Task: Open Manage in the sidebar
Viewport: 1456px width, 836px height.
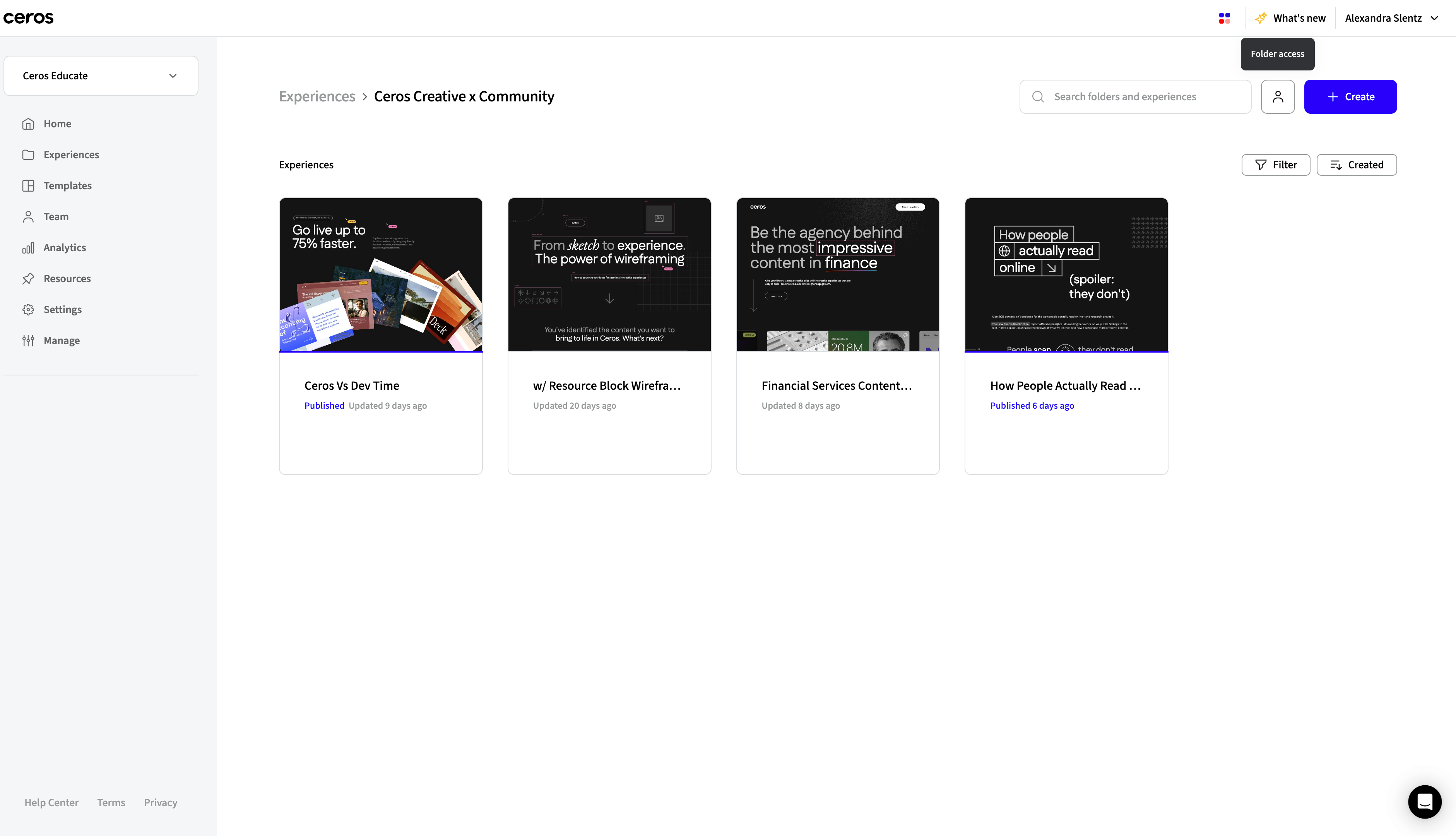Action: pyautogui.click(x=62, y=341)
